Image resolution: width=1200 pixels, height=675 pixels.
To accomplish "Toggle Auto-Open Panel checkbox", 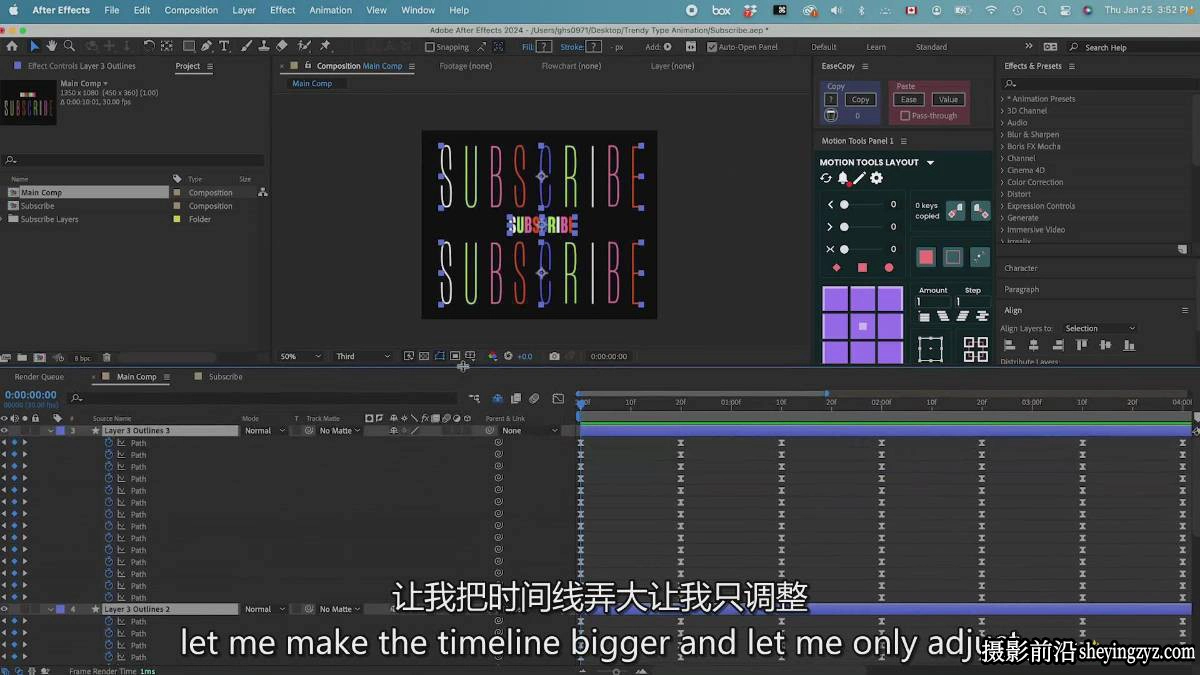I will click(712, 47).
